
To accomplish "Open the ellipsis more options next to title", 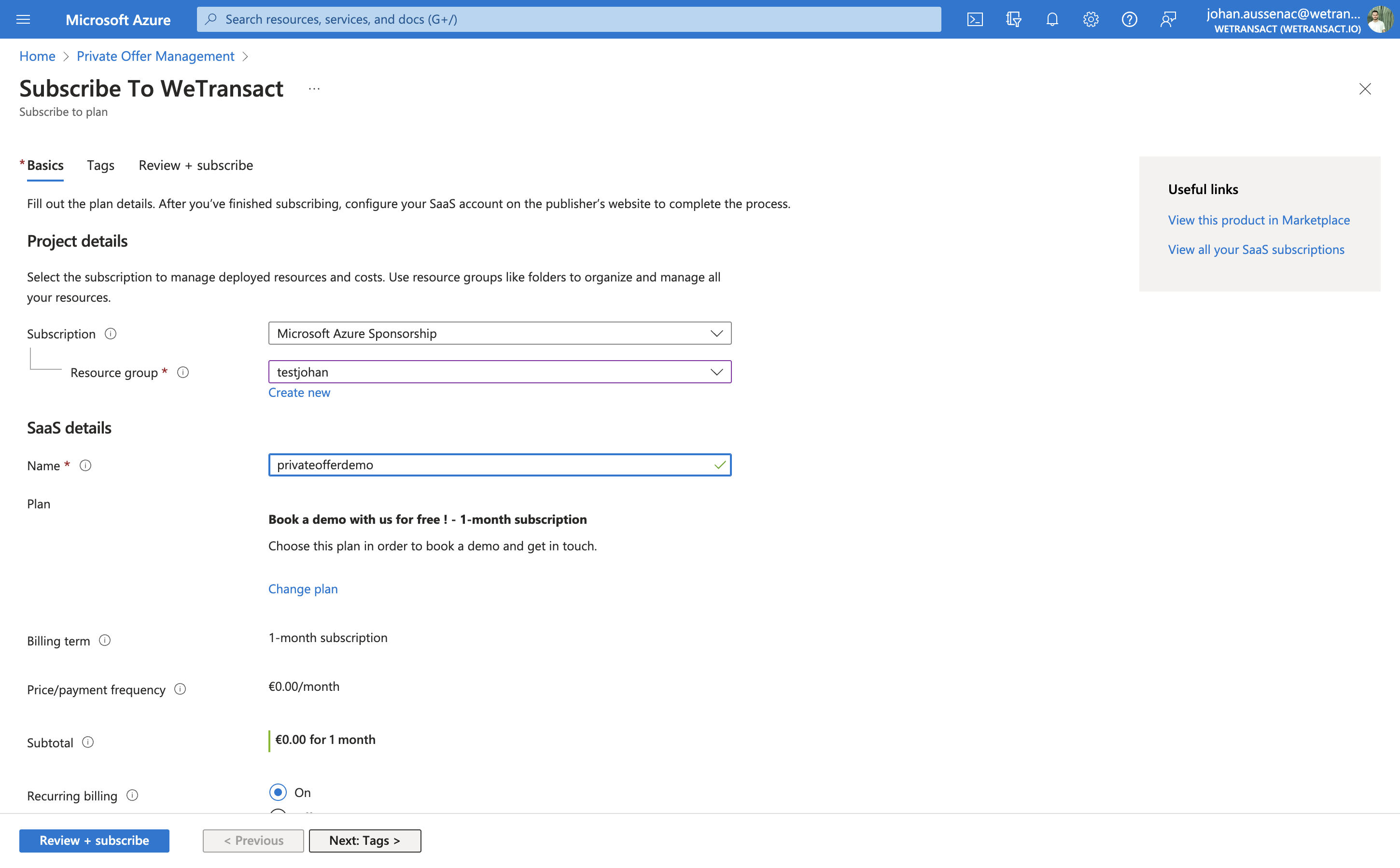I will click(314, 89).
